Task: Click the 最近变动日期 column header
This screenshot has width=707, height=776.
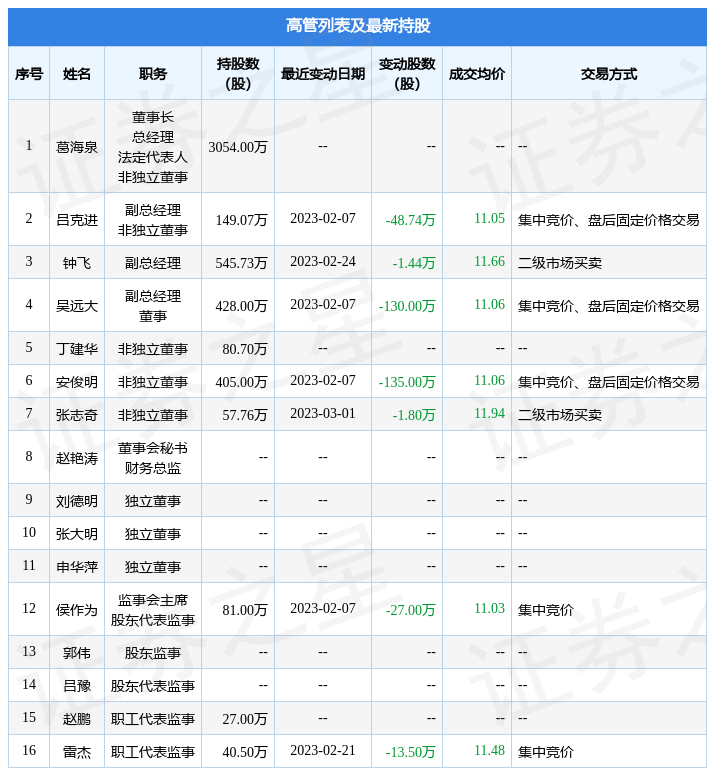Action: pyautogui.click(x=323, y=74)
